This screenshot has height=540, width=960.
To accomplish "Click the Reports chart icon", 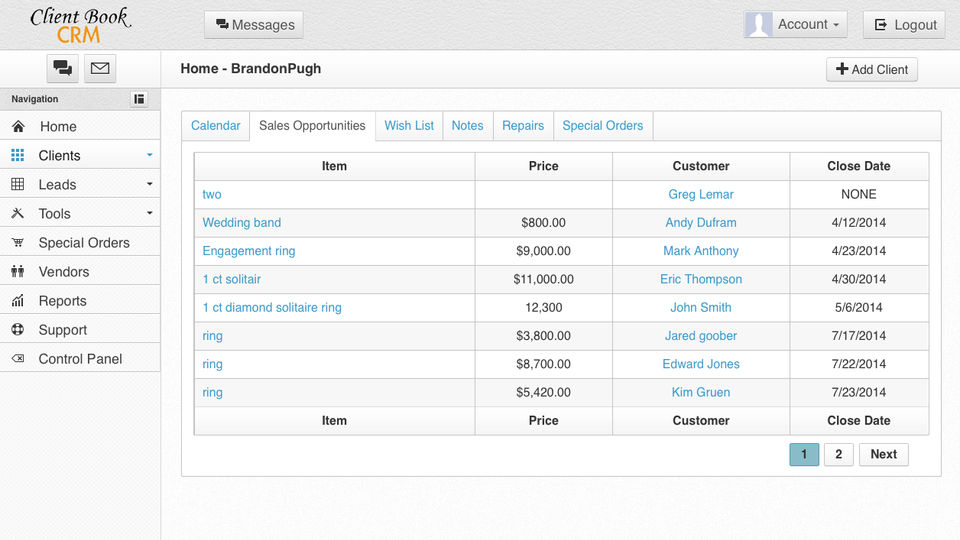I will [x=18, y=301].
